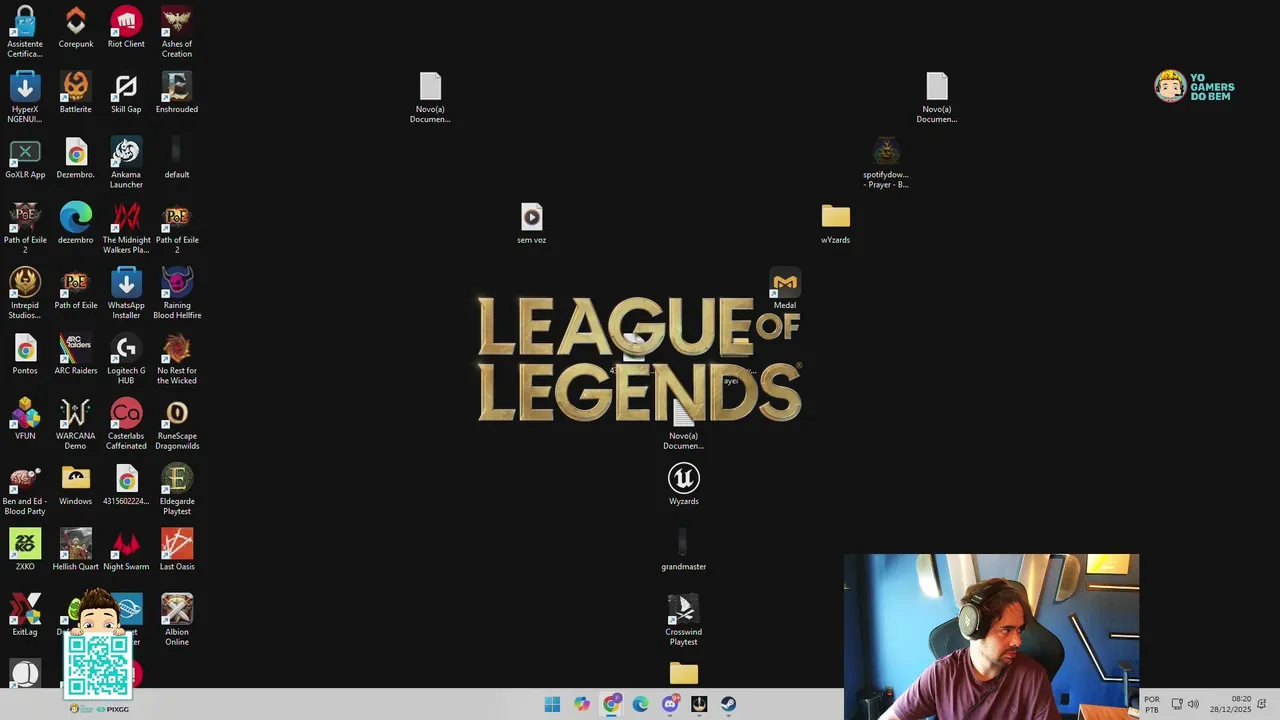Select the Windows folder on desktop
1280x720 pixels.
(x=76, y=485)
